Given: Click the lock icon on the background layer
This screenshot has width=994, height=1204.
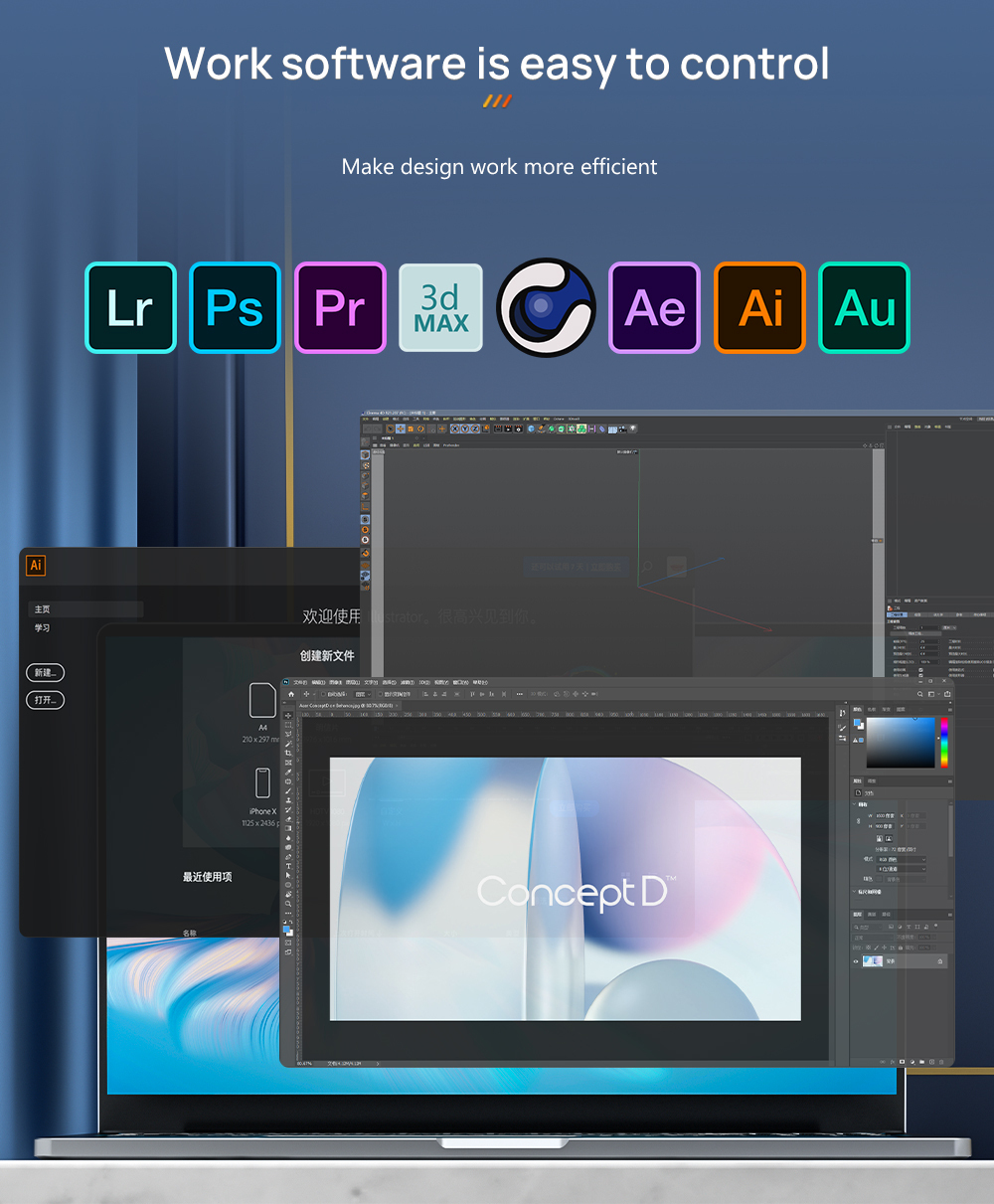Looking at the screenshot, I should coord(940,961).
